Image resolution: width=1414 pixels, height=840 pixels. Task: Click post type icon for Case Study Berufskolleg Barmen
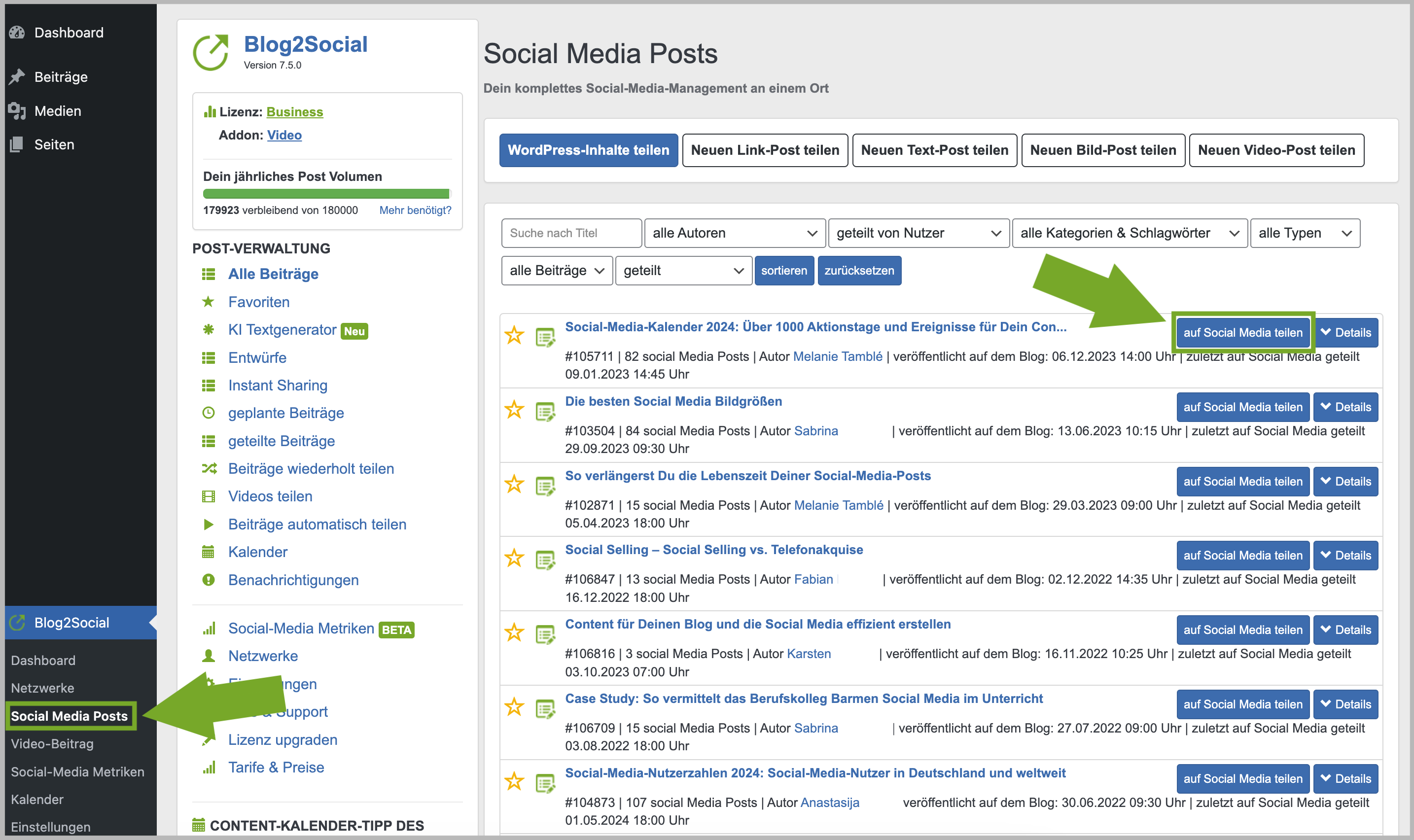click(545, 709)
